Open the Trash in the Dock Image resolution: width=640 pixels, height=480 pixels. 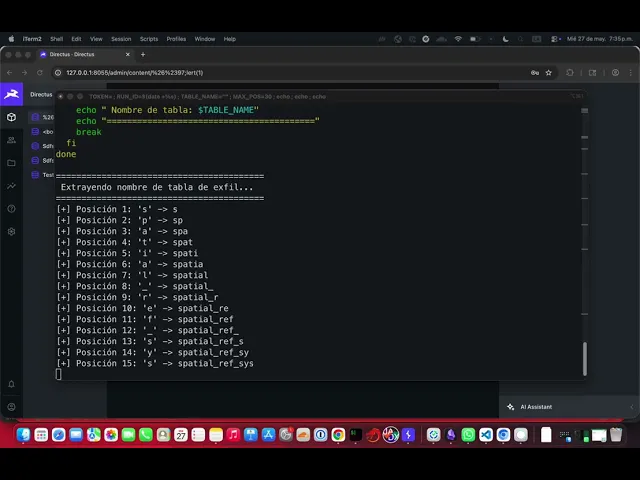616,435
